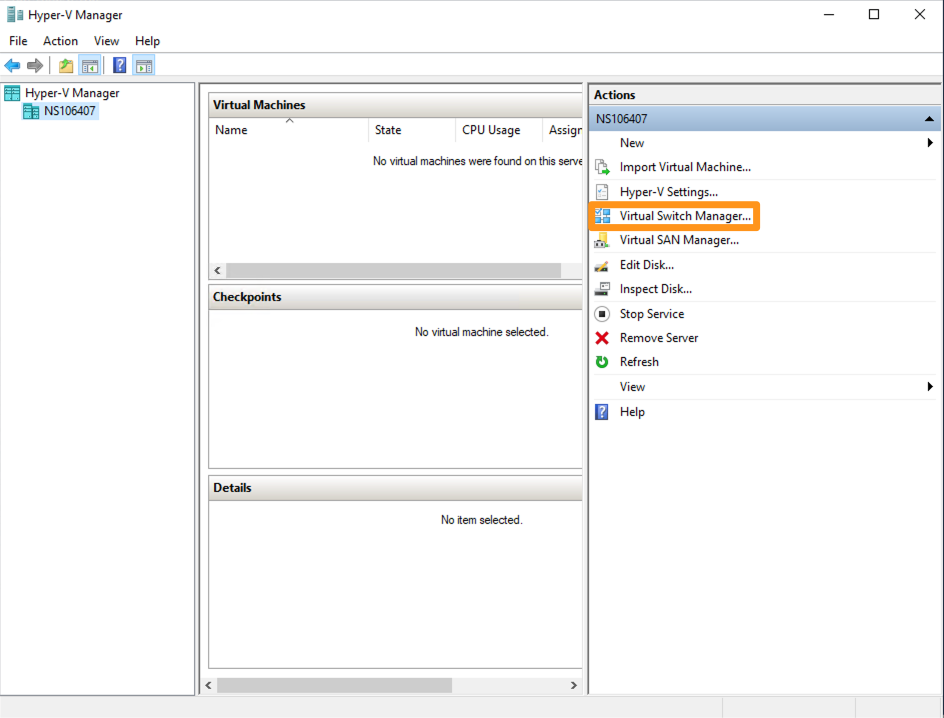Click the Back arrow toolbar icon
This screenshot has width=944, height=718.
[12, 66]
